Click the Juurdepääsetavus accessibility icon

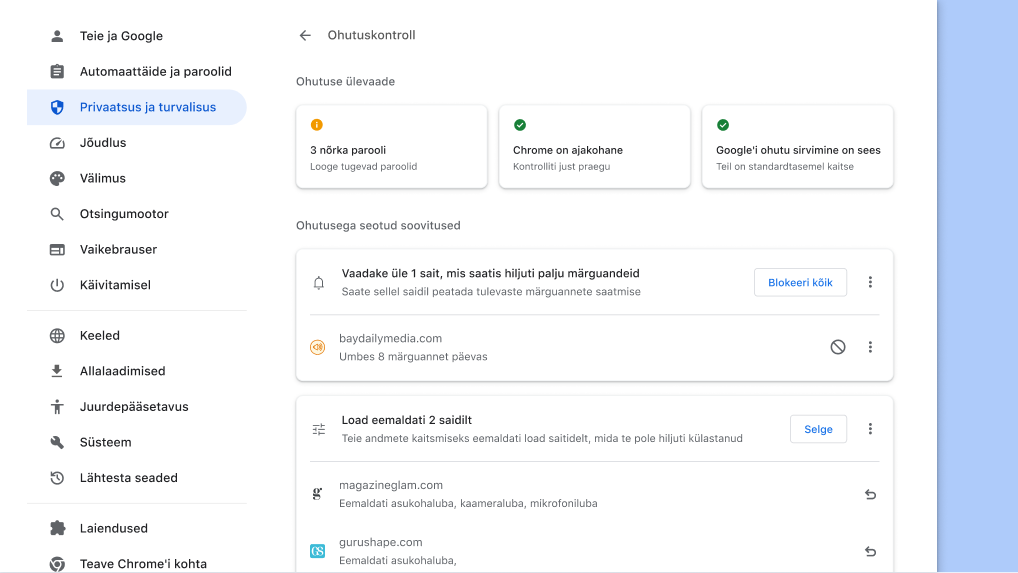[x=57, y=407]
